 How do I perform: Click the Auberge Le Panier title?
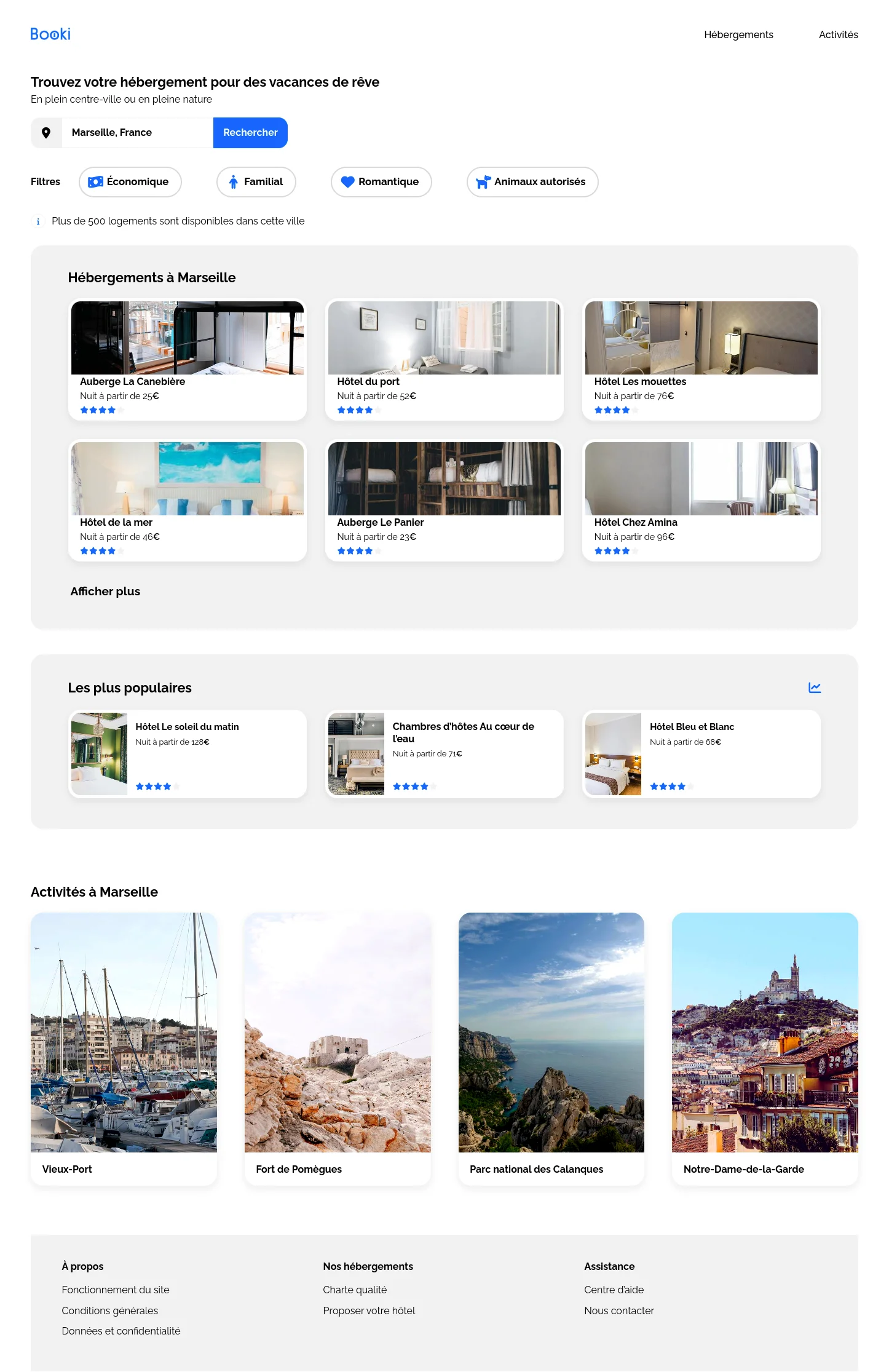pyautogui.click(x=381, y=523)
